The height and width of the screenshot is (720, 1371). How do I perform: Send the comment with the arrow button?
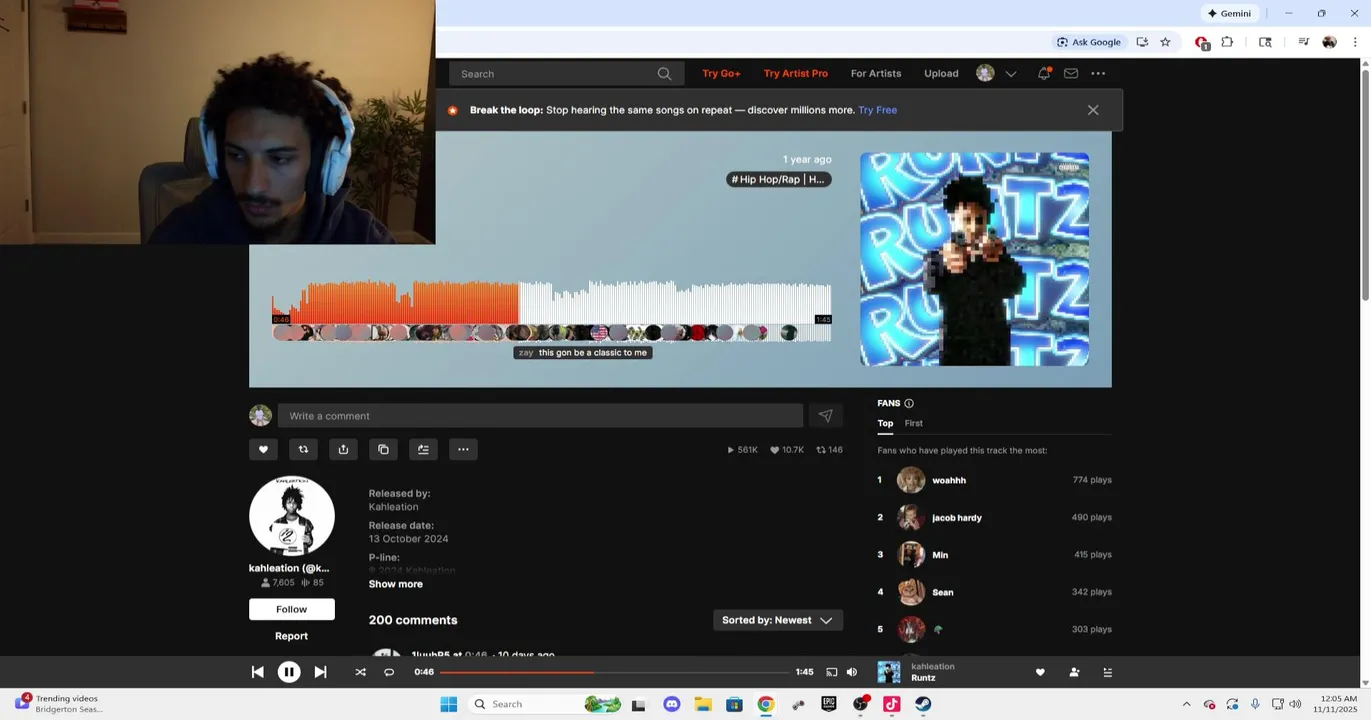point(825,416)
